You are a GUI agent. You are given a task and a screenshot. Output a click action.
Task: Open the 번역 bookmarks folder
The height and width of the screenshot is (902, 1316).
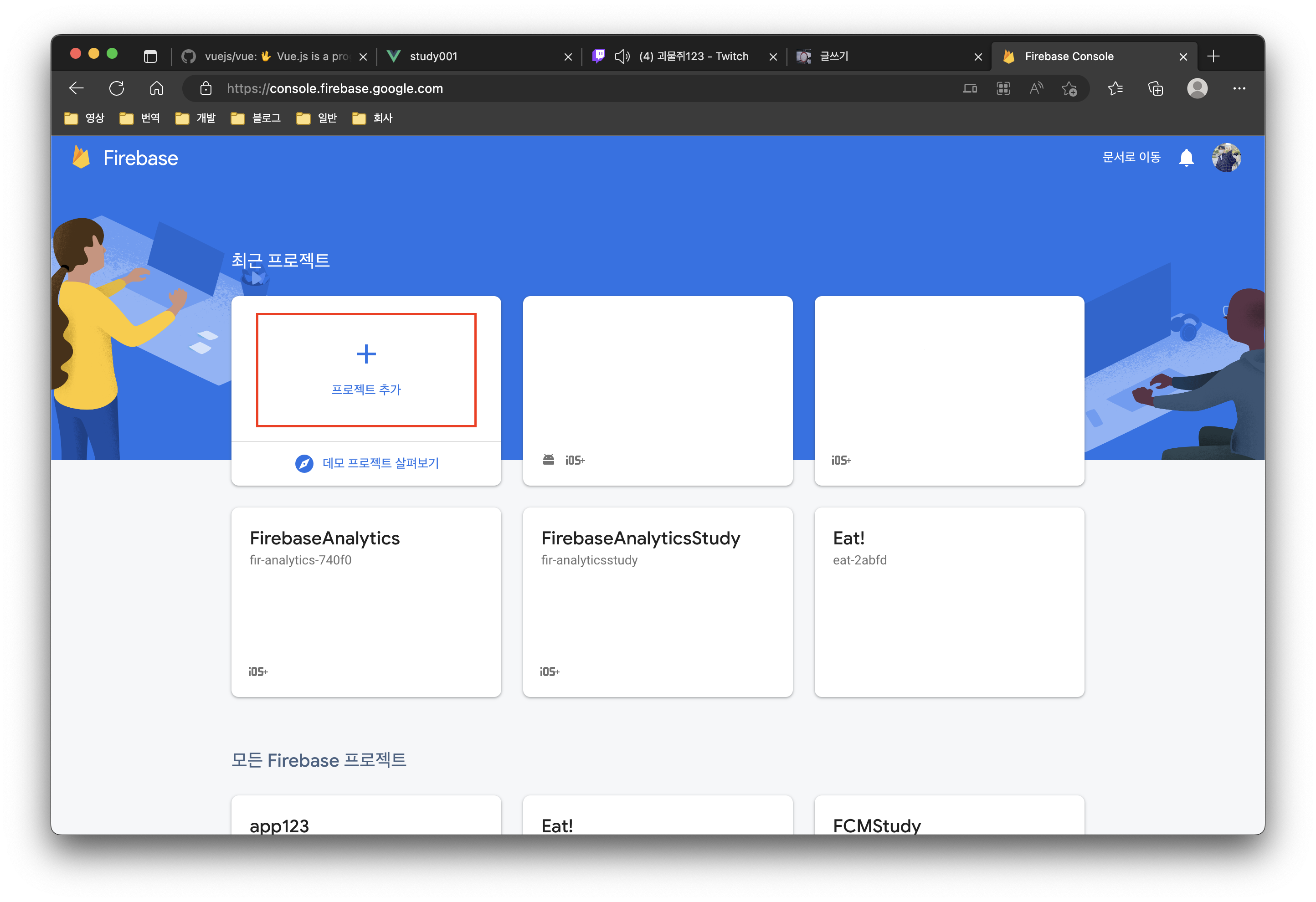(x=140, y=118)
